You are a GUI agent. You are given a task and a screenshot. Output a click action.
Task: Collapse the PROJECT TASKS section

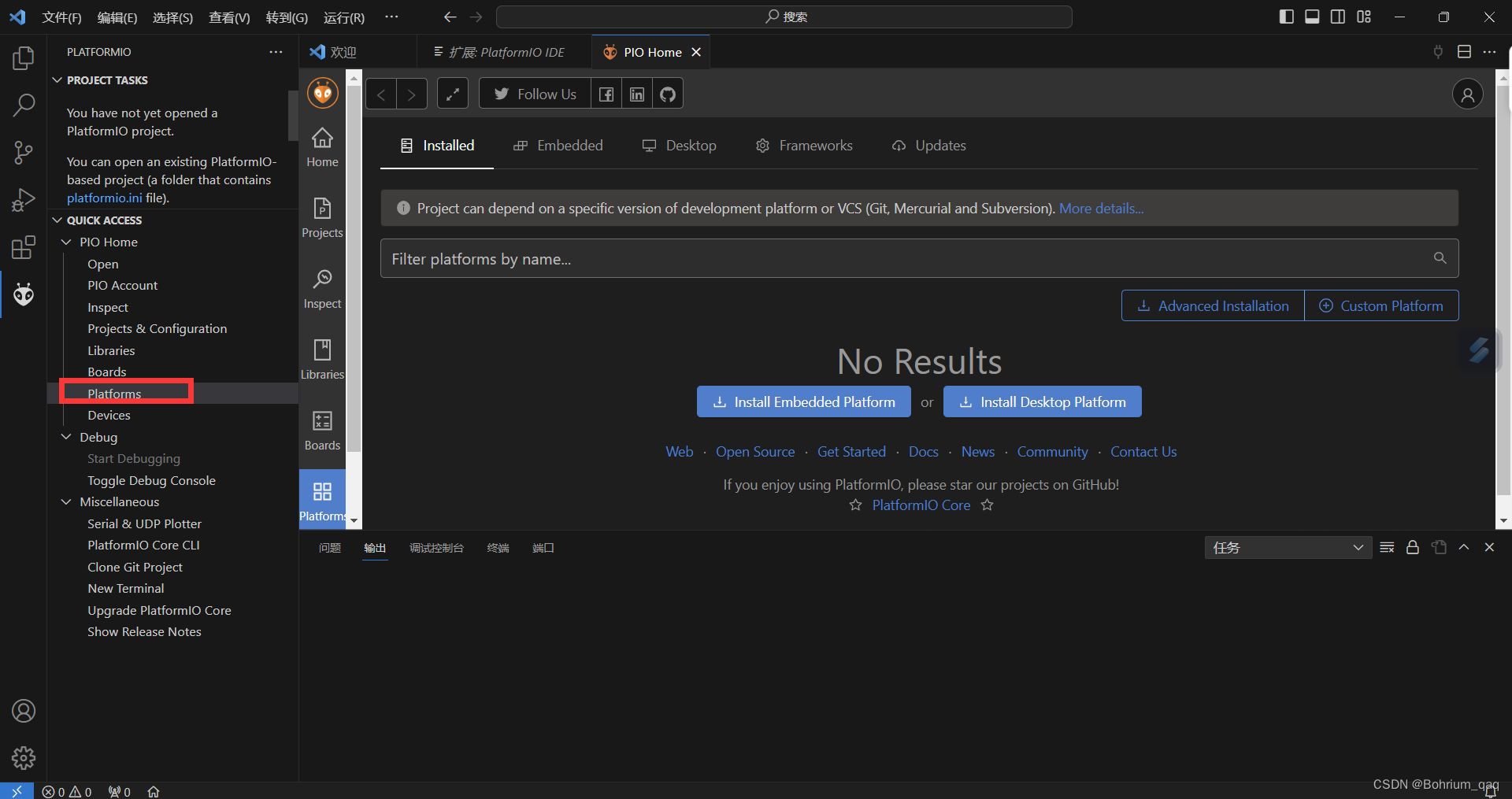pyautogui.click(x=57, y=80)
